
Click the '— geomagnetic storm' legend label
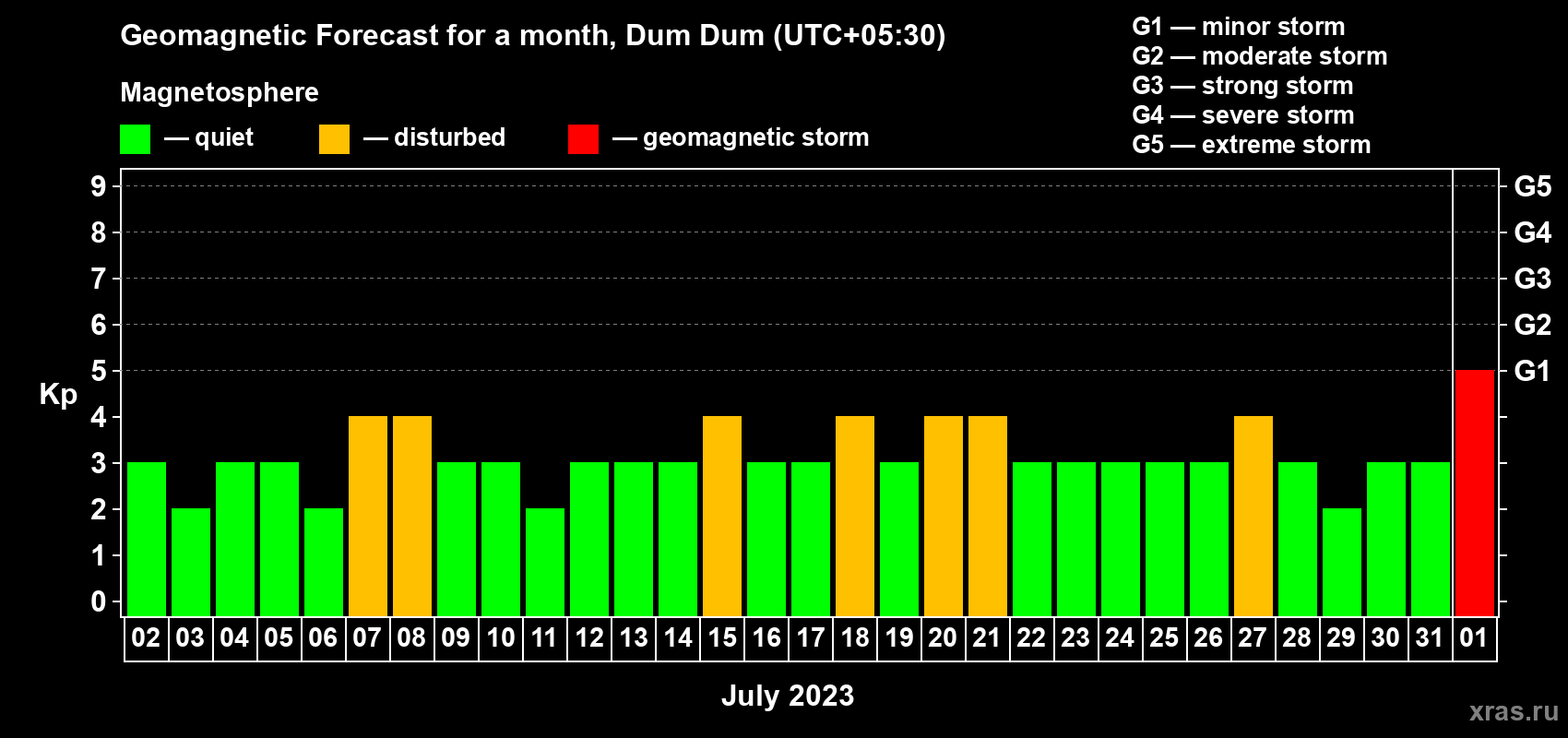click(x=741, y=138)
